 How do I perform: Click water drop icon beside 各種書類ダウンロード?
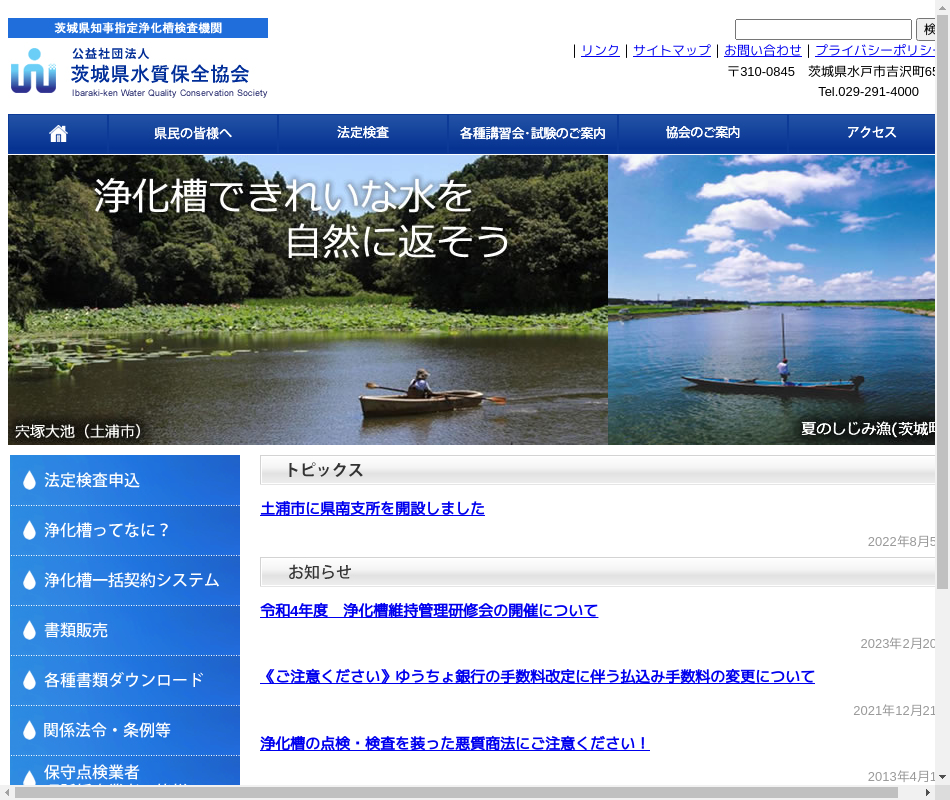pyautogui.click(x=29, y=680)
